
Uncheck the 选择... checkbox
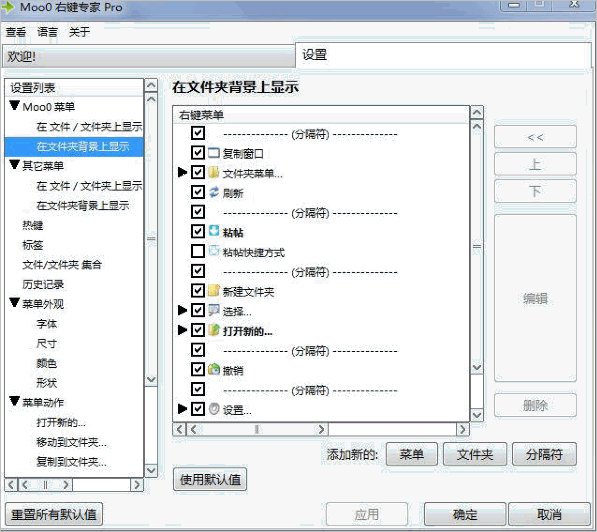[198, 310]
